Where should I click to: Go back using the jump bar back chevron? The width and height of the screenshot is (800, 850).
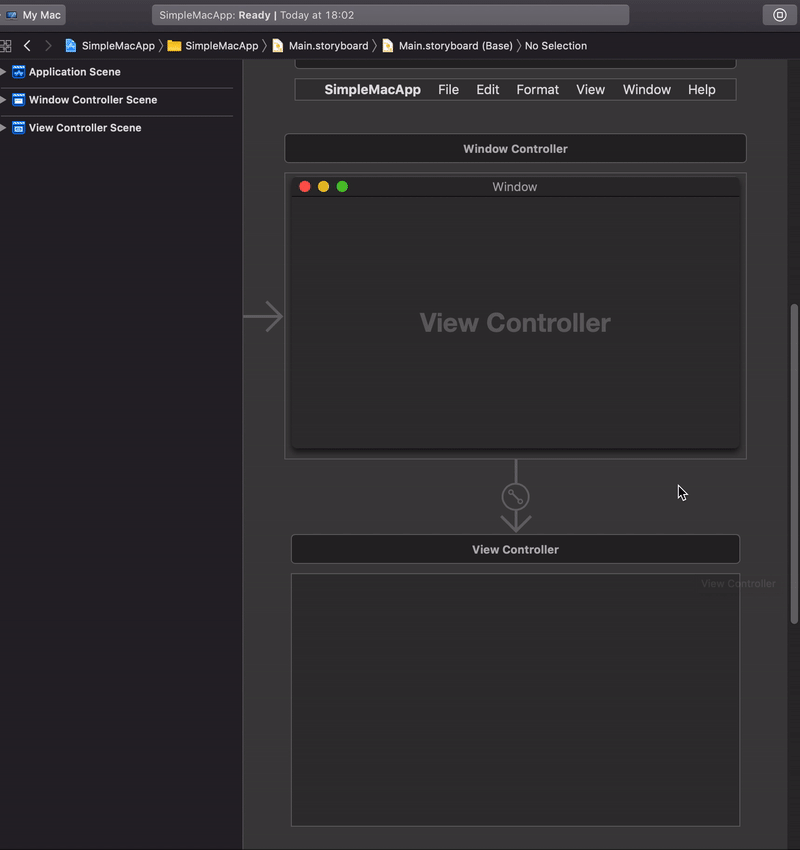point(26,45)
